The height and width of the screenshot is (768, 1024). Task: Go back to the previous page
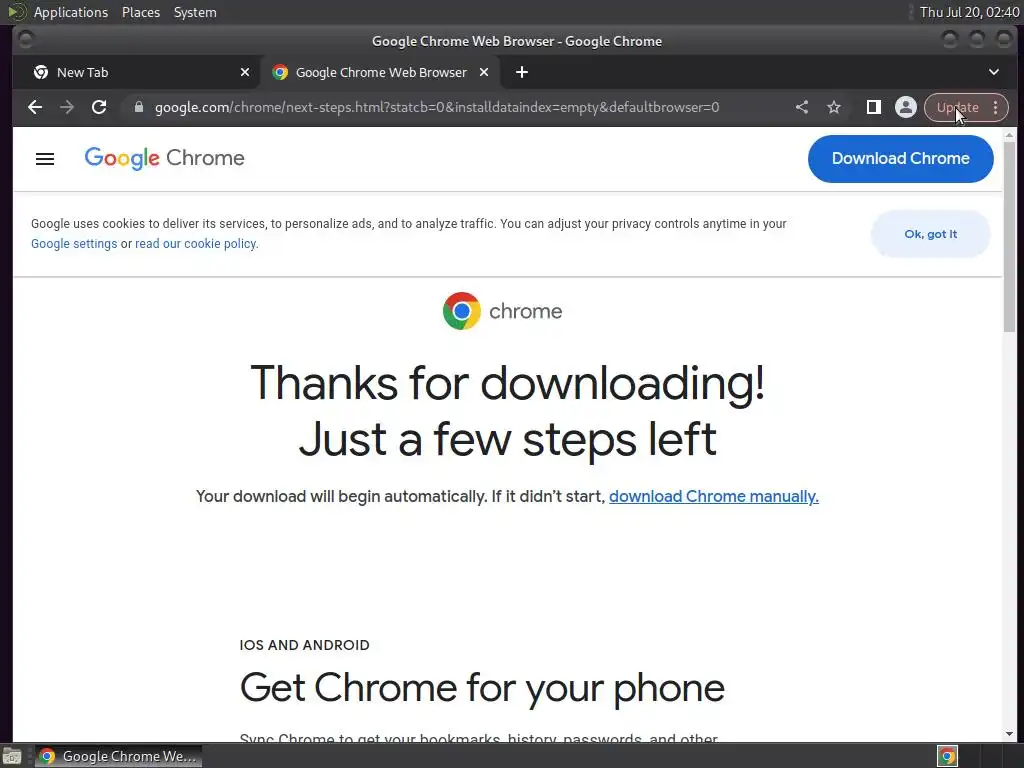(35, 107)
